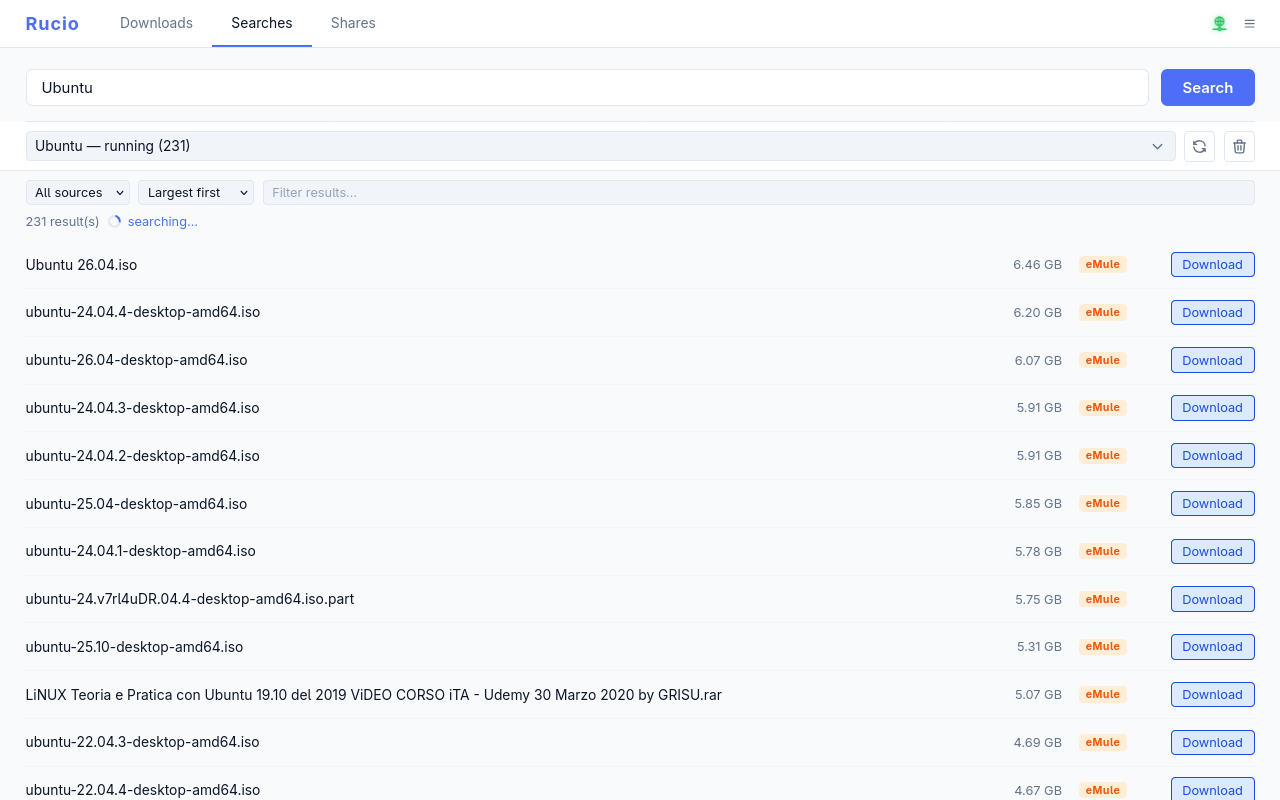Click the 'ubuntu-25.10-desktop-amd64.iso' file name
The height and width of the screenshot is (800, 1280).
(134, 647)
